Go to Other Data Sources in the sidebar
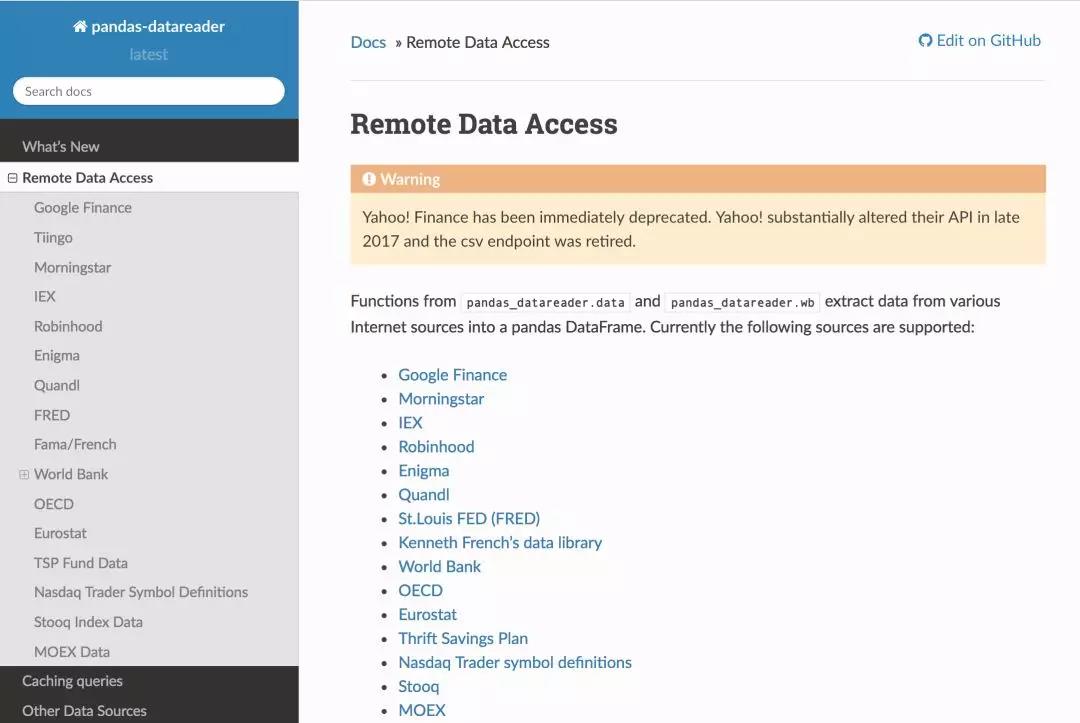This screenshot has height=723, width=1080. [84, 711]
